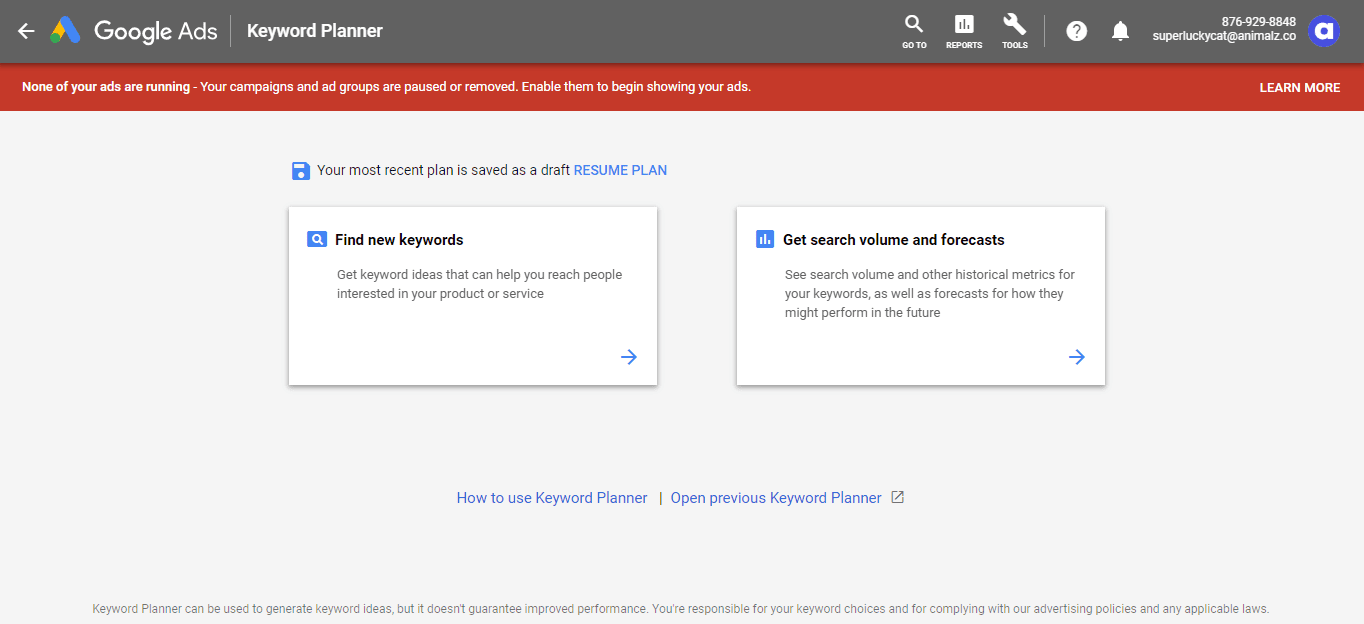
Task: Open the account avatar menu
Action: pos(1324,31)
